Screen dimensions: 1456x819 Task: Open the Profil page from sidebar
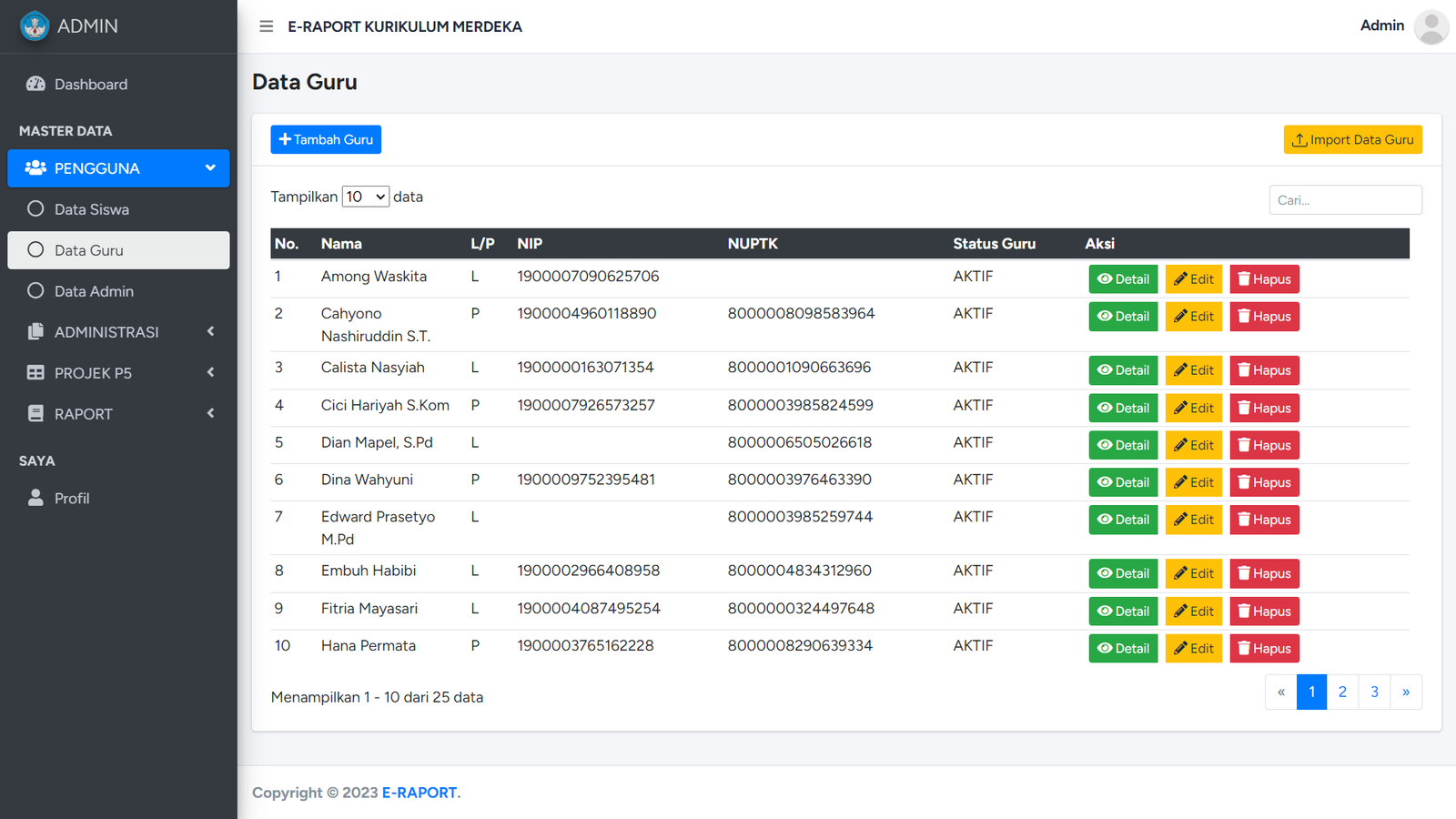71,499
